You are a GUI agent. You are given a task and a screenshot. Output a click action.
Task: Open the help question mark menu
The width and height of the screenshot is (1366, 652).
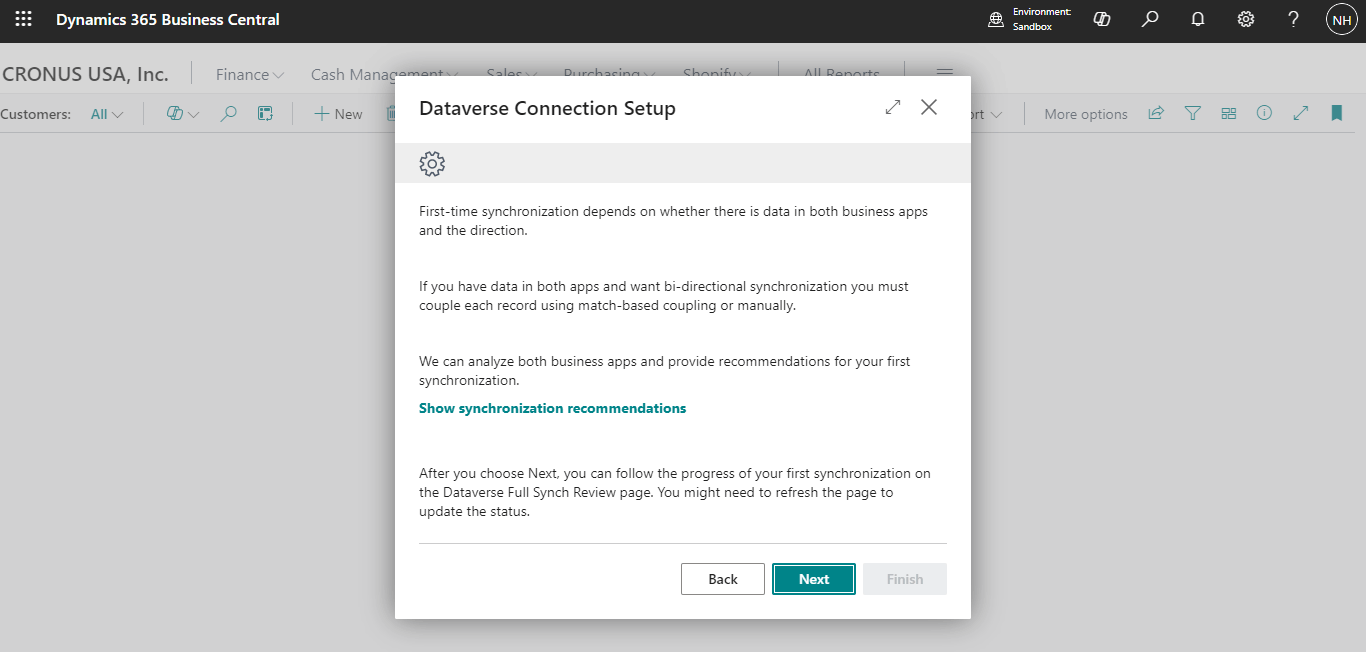[x=1293, y=19]
